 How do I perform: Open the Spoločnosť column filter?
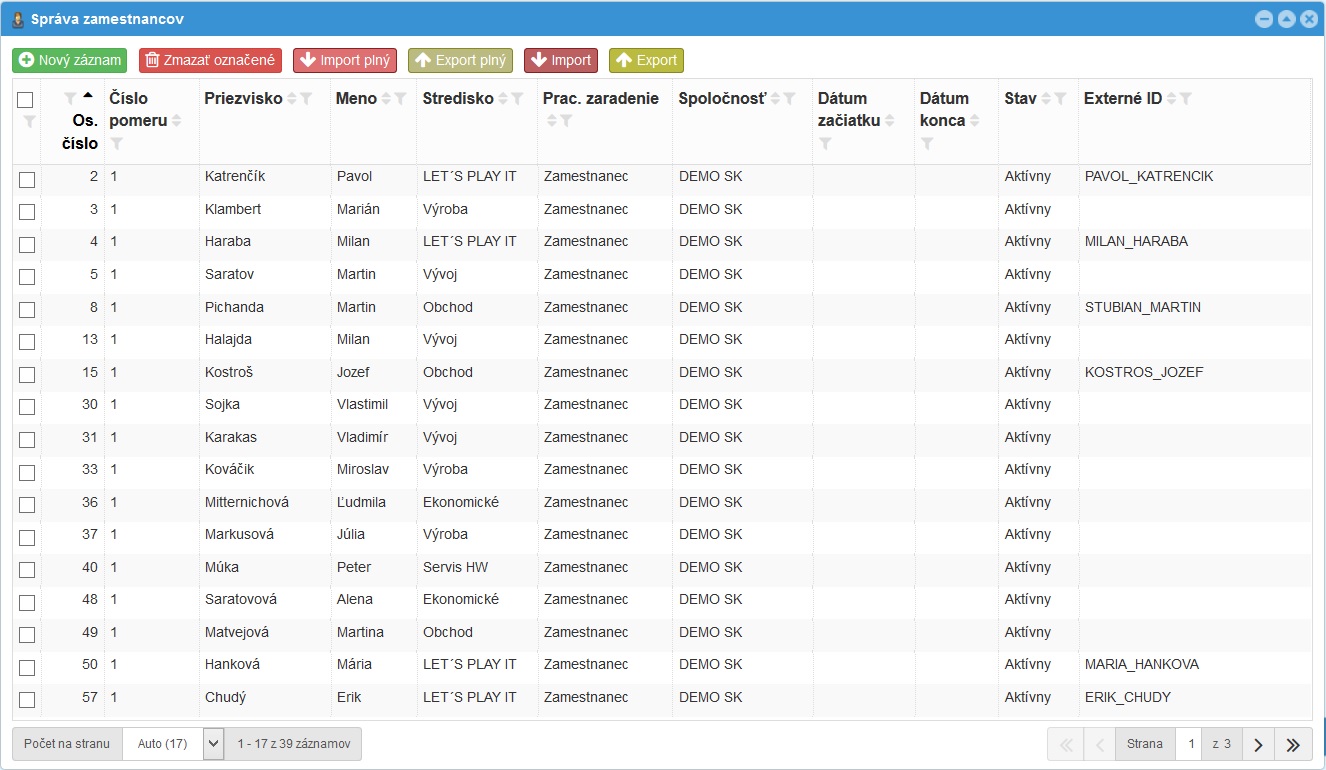tap(789, 99)
